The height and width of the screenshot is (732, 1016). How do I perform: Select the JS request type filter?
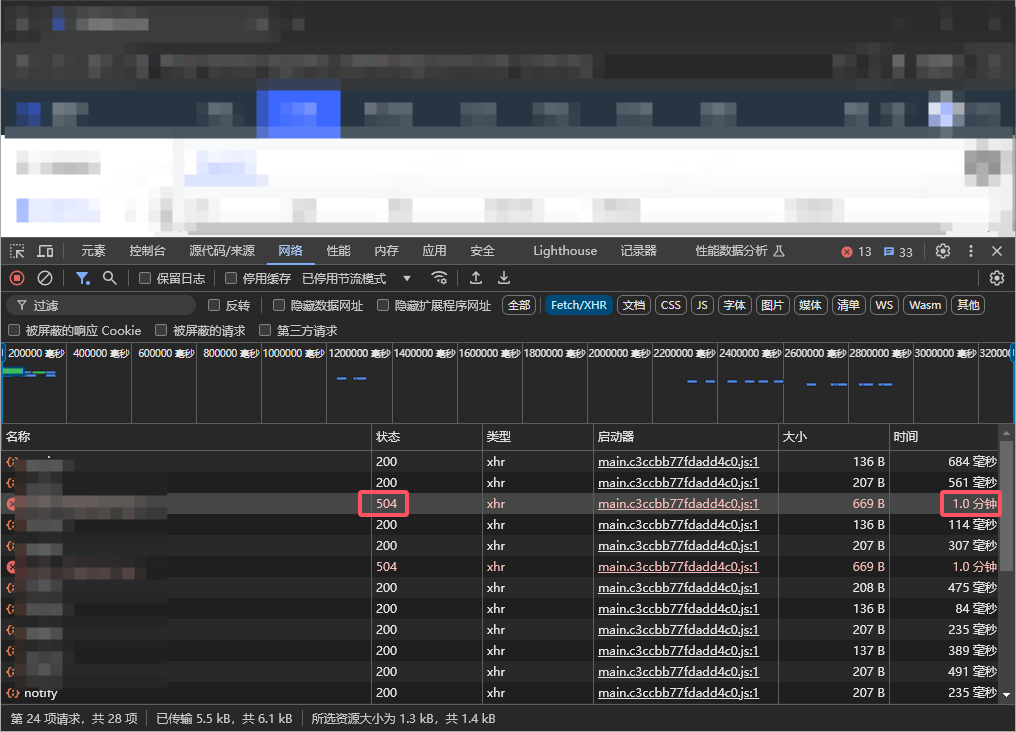click(702, 305)
